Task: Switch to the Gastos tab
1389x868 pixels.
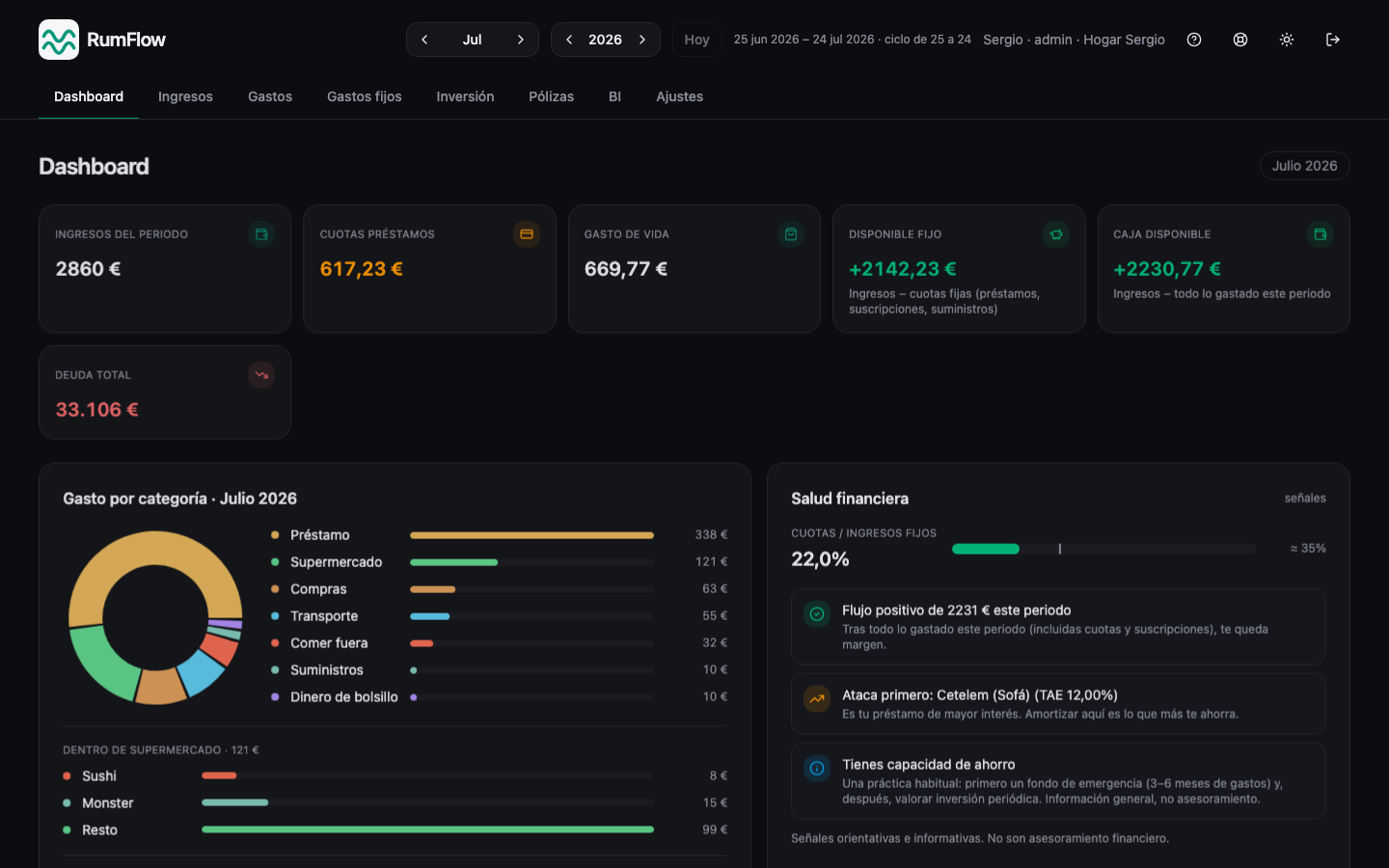Action: [x=270, y=96]
